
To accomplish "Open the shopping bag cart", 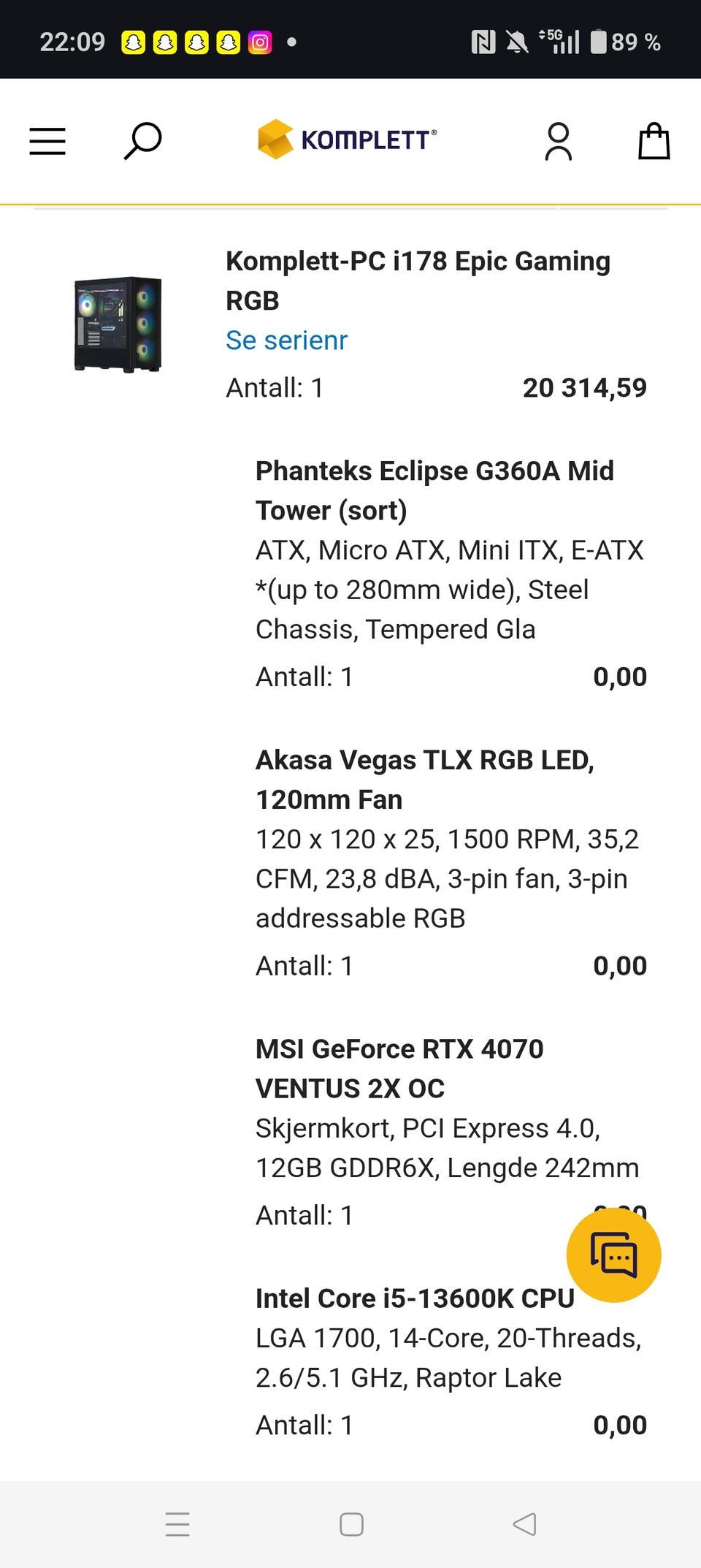I will tap(654, 140).
